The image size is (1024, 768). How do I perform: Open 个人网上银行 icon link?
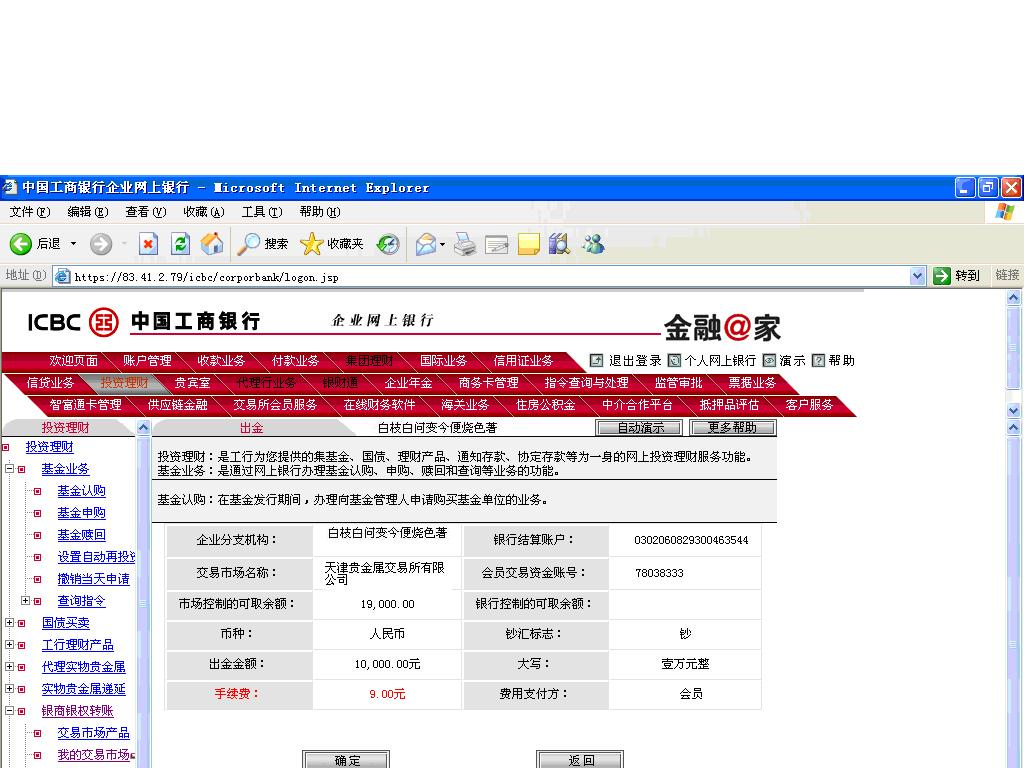(x=674, y=360)
